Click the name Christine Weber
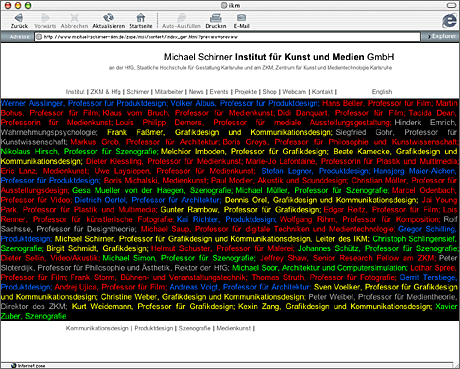The height and width of the screenshot is (369, 460). tap(129, 297)
